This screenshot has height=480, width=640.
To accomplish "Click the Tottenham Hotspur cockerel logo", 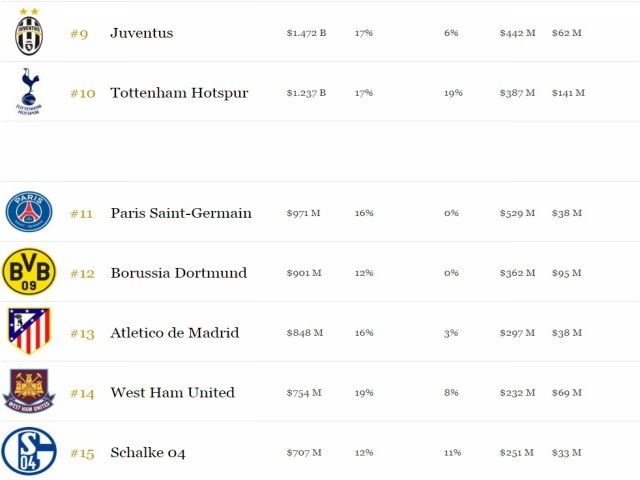I will tap(29, 92).
